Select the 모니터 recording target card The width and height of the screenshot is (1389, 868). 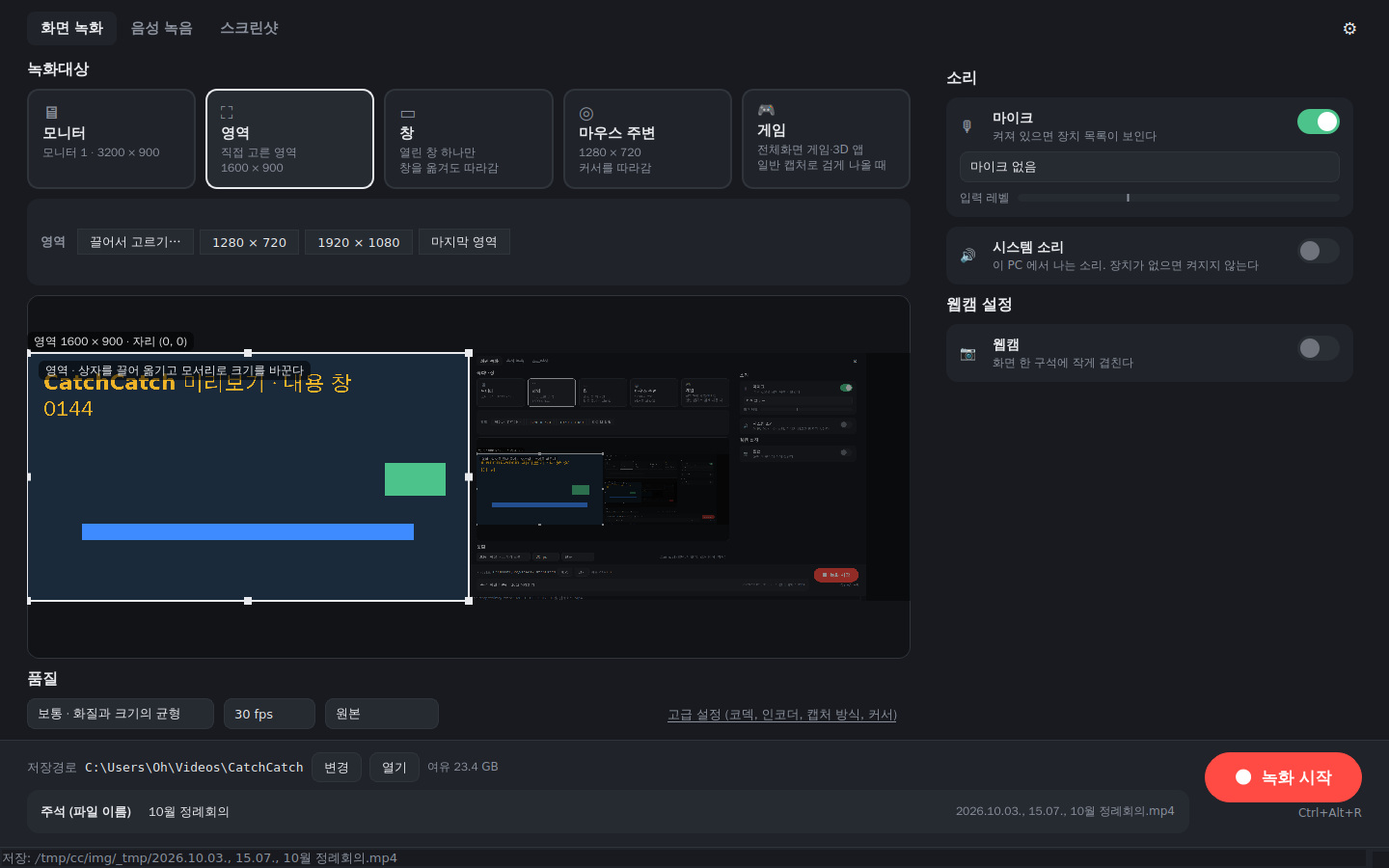point(111,139)
